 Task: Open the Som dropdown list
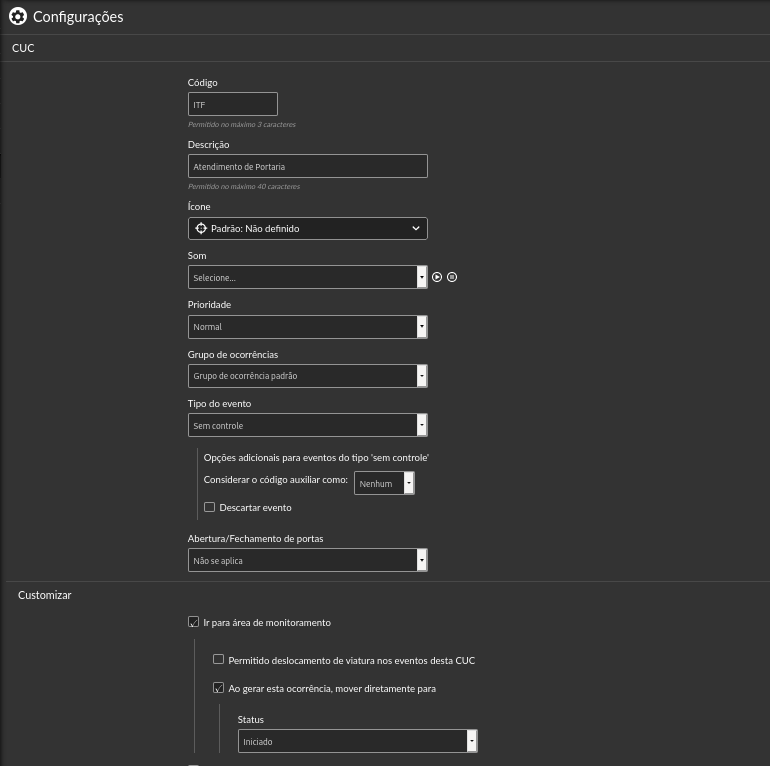click(307, 277)
